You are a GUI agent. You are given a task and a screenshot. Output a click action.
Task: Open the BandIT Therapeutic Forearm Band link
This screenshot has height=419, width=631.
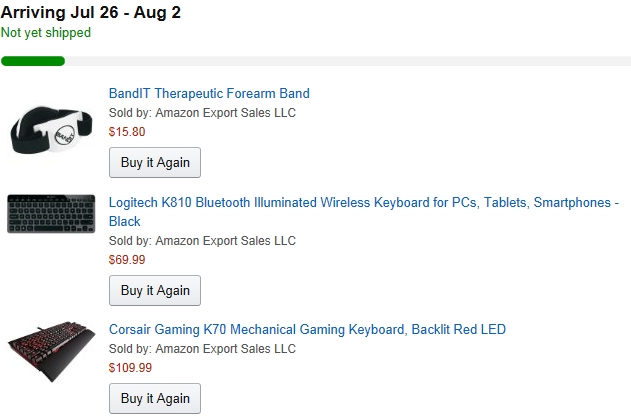pos(209,94)
